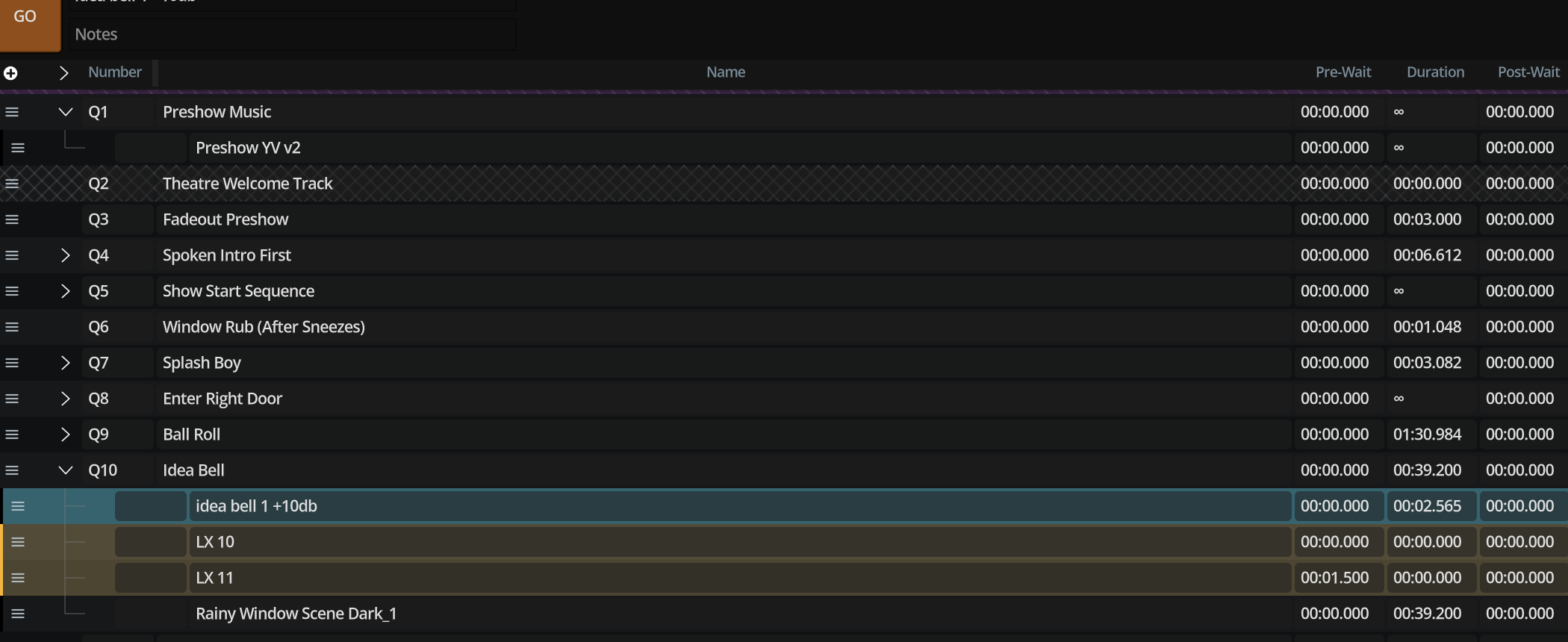Screen dimensions: 1568x642
Task: Click the Window Rub (After Sneezes) cue name
Action: [x=264, y=327]
